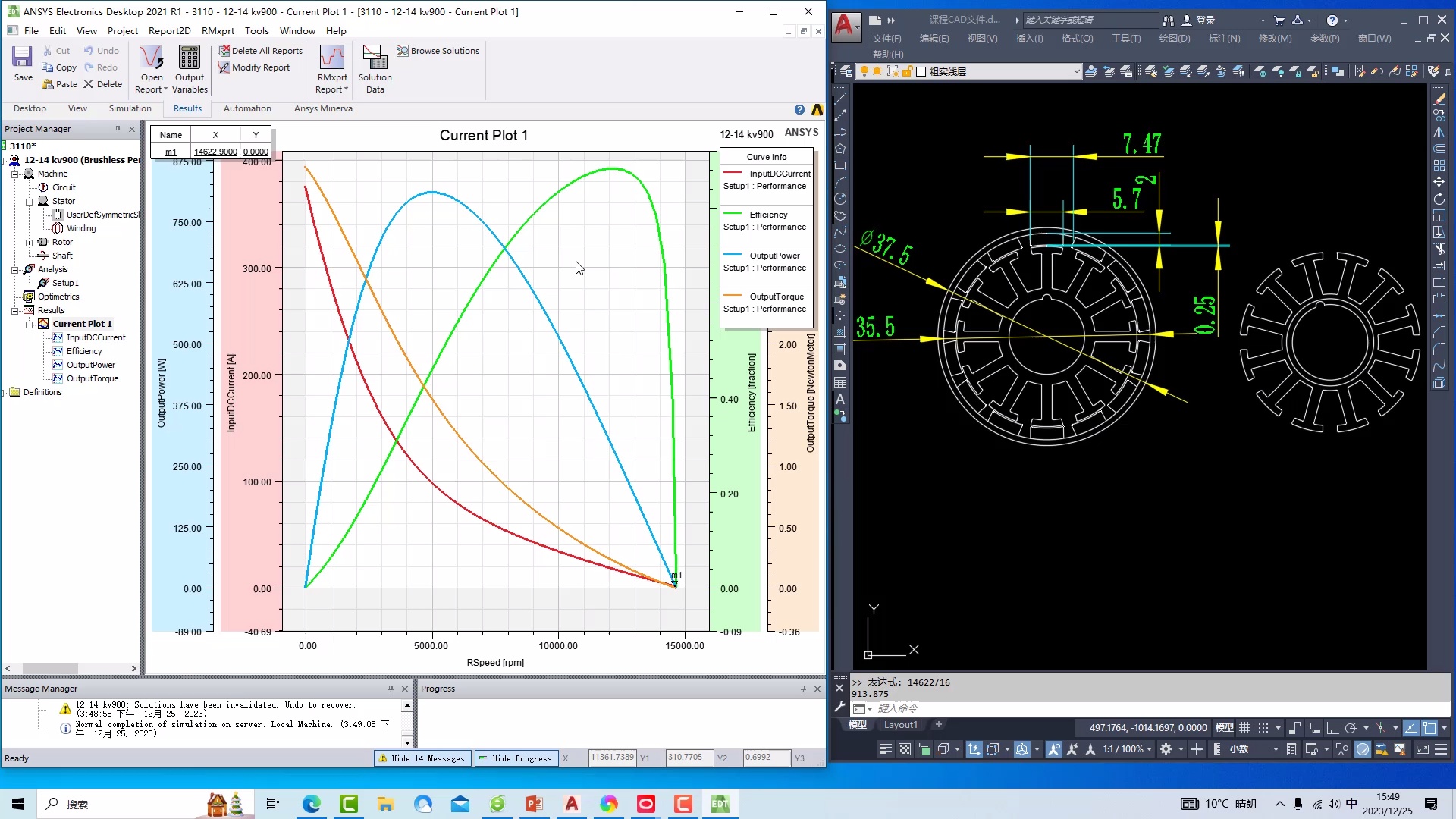Switch to the Simulation ribbon tab
Screen dimensions: 1456x819
[130, 108]
